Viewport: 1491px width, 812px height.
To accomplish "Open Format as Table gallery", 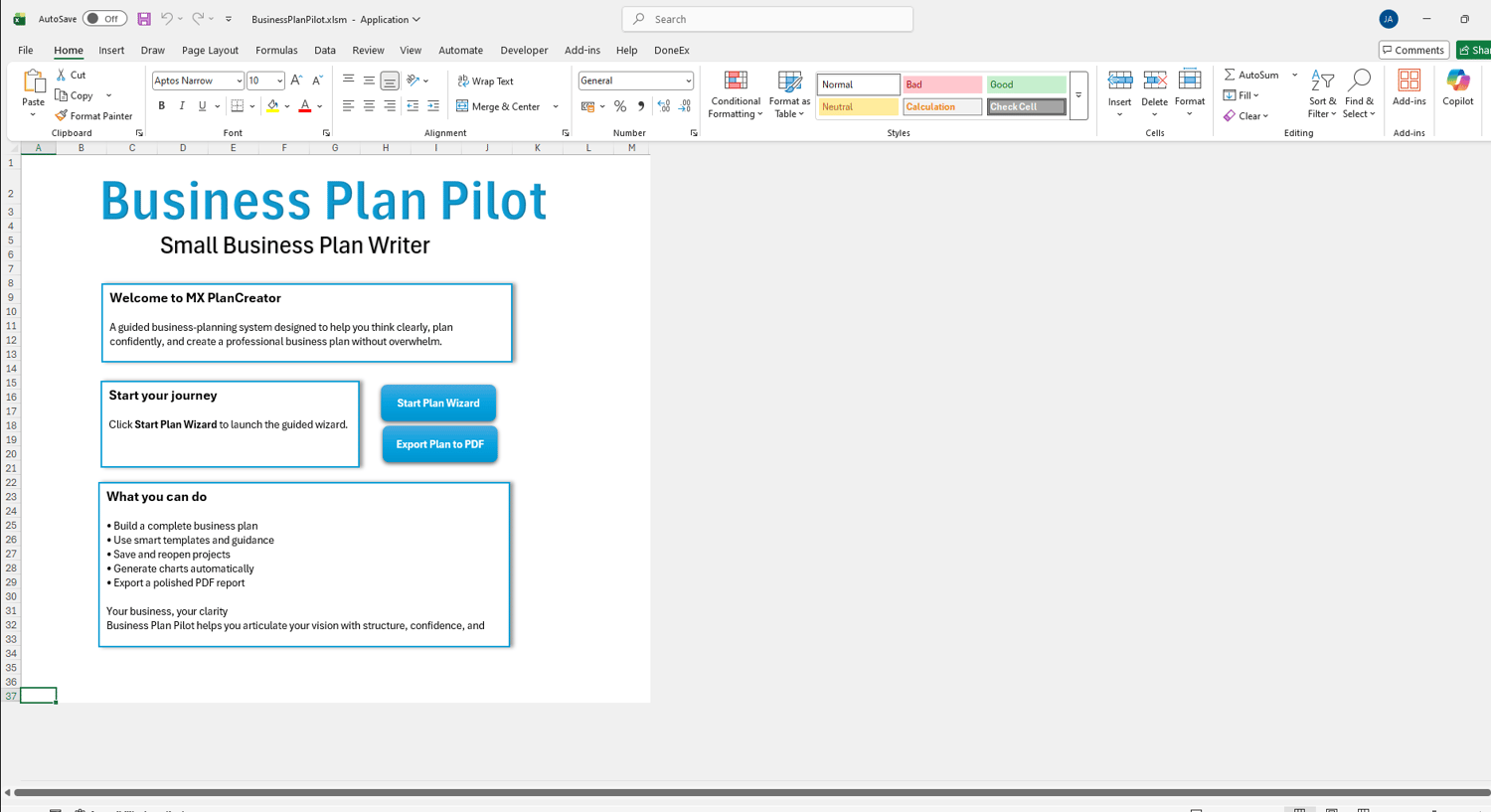I will coord(790,94).
